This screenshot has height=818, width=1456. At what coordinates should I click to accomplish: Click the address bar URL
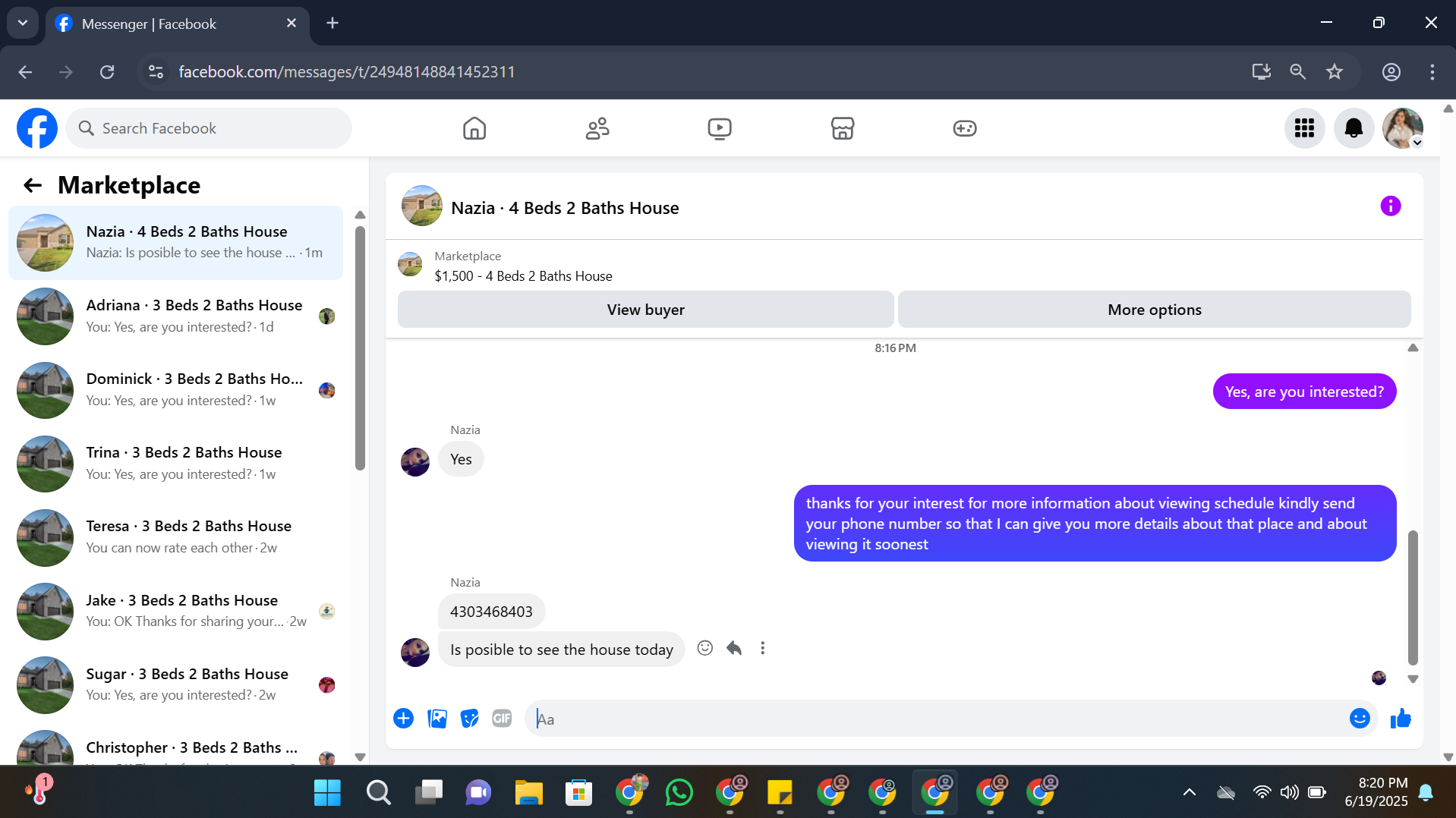(x=347, y=72)
